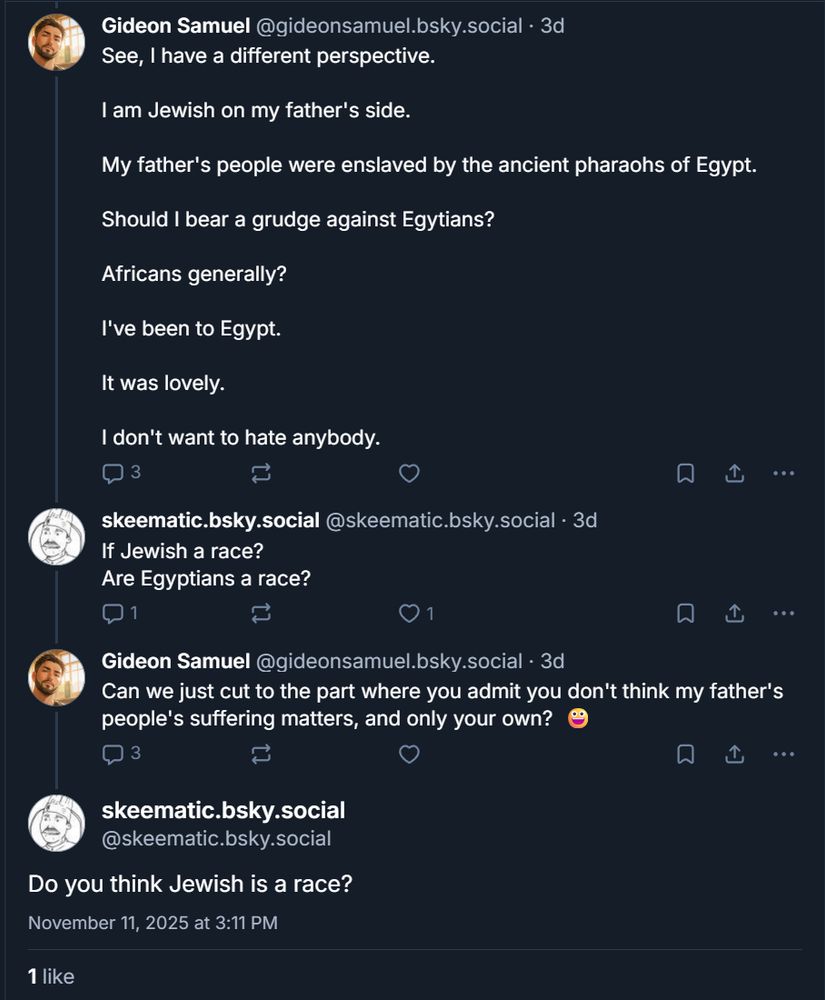825x1000 pixels.
Task: Repost Gideon Samuel's first post
Action: click(261, 474)
